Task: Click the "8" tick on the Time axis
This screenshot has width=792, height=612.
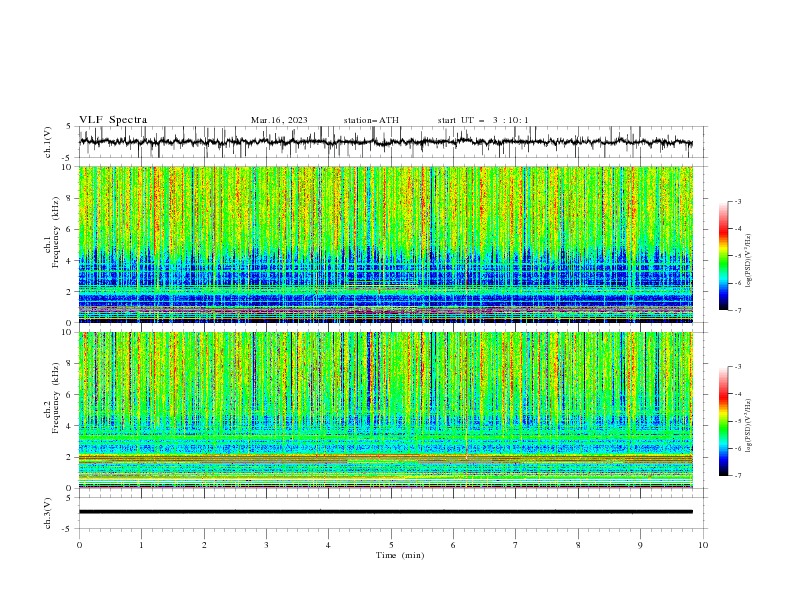Action: click(x=578, y=545)
